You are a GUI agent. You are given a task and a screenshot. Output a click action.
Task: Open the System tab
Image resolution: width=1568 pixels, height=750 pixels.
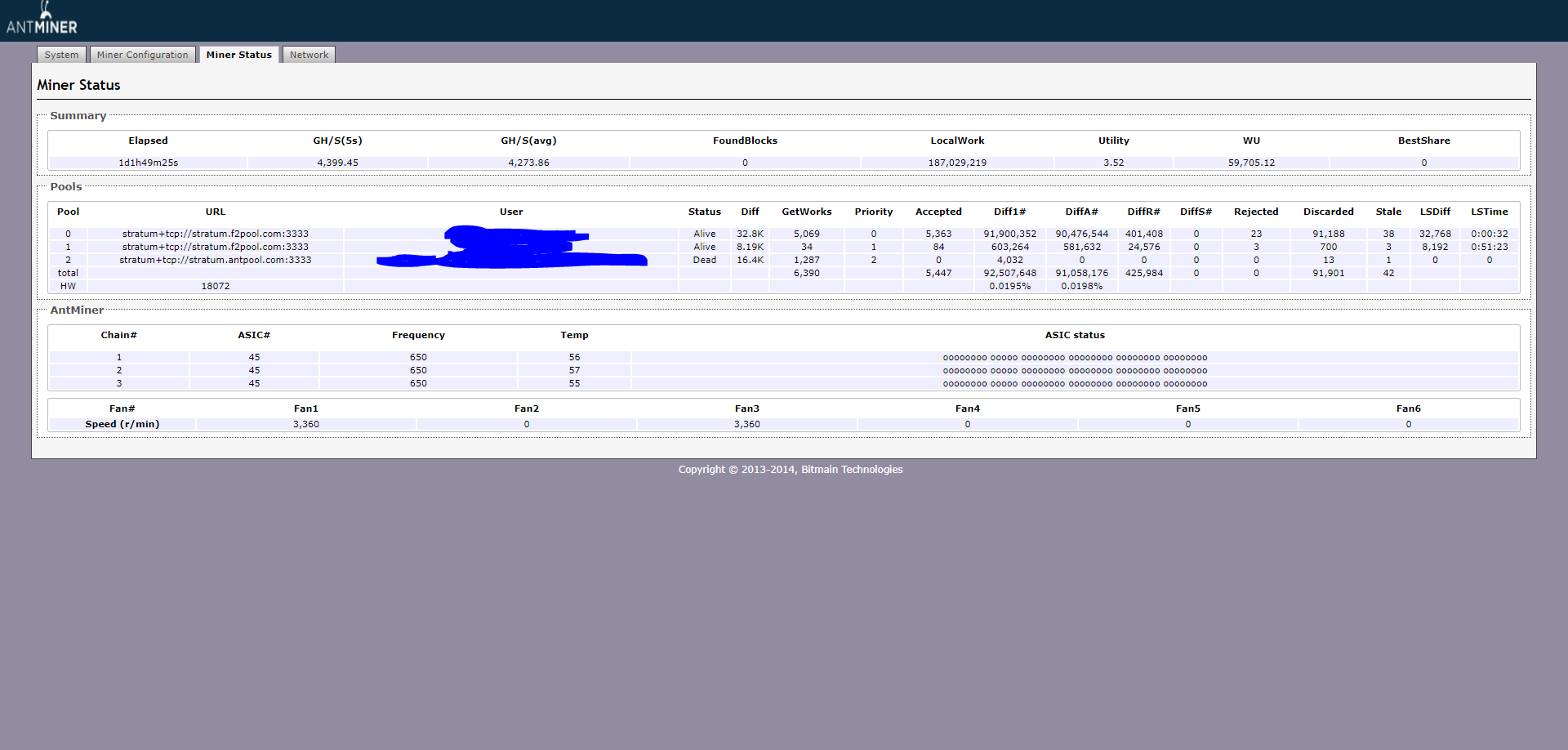click(x=61, y=55)
